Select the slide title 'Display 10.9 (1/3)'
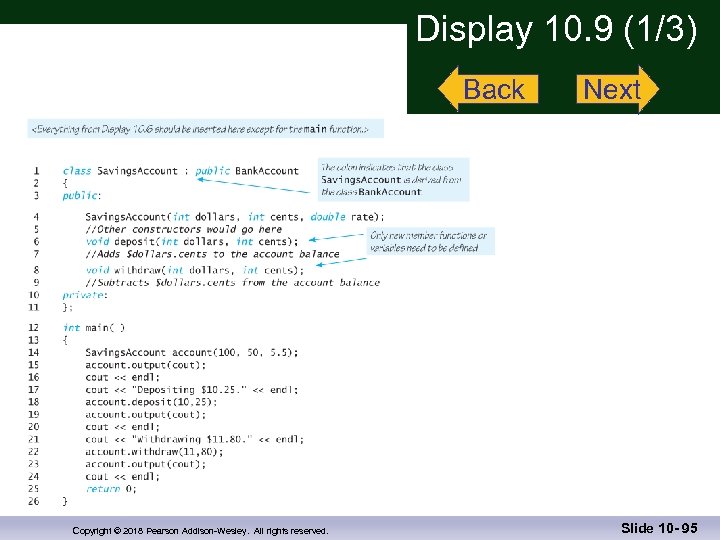This screenshot has height=540, width=720. click(556, 29)
